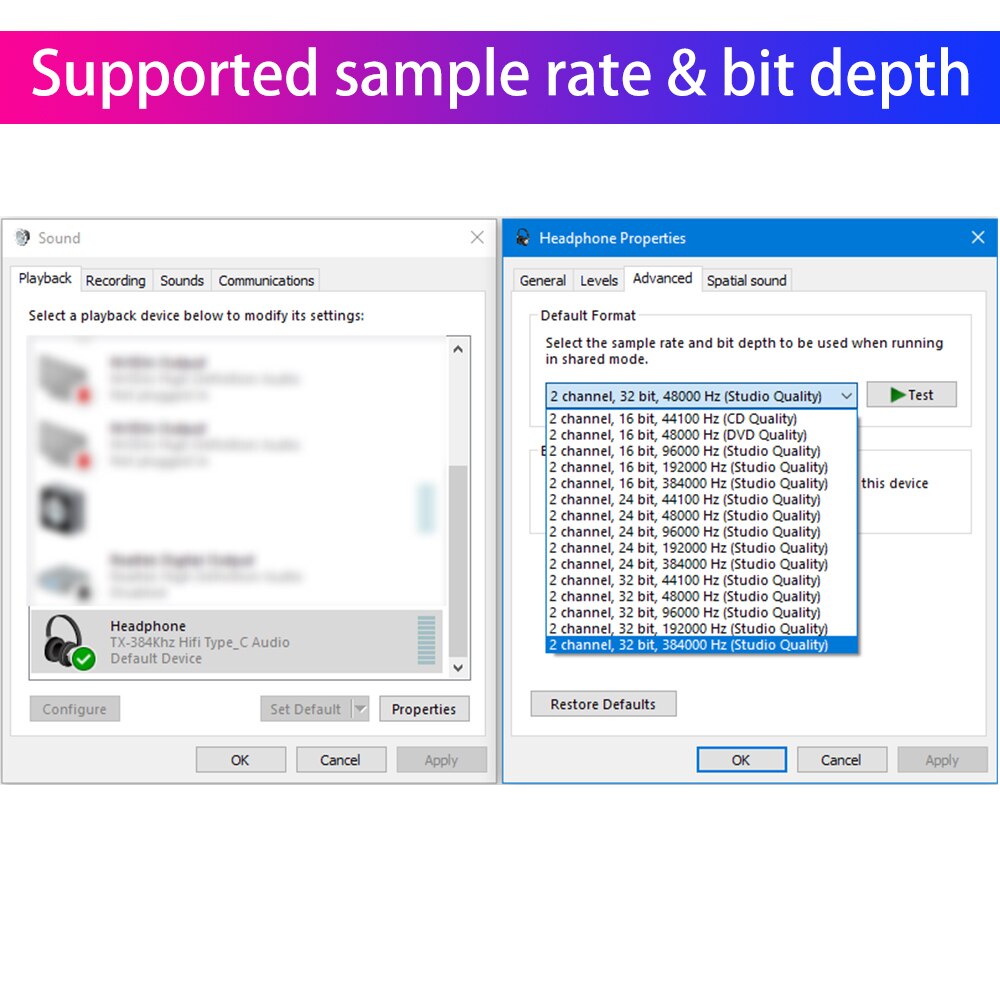Switch to the Recording tab
This screenshot has width=1000, height=1000.
[115, 281]
